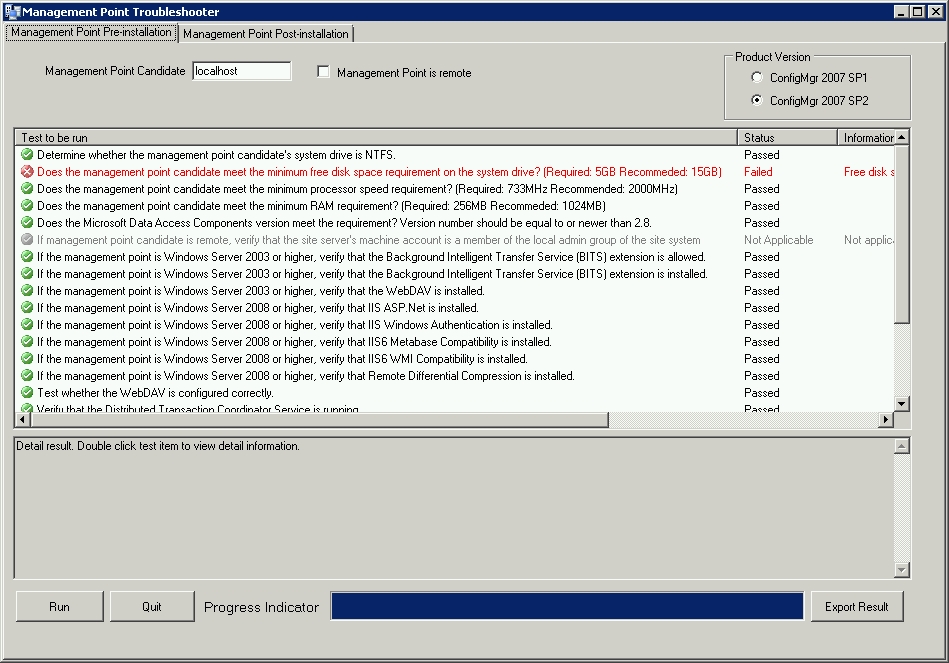Click the Progress Indicator bar
This screenshot has height=663, width=949.
tap(567, 606)
